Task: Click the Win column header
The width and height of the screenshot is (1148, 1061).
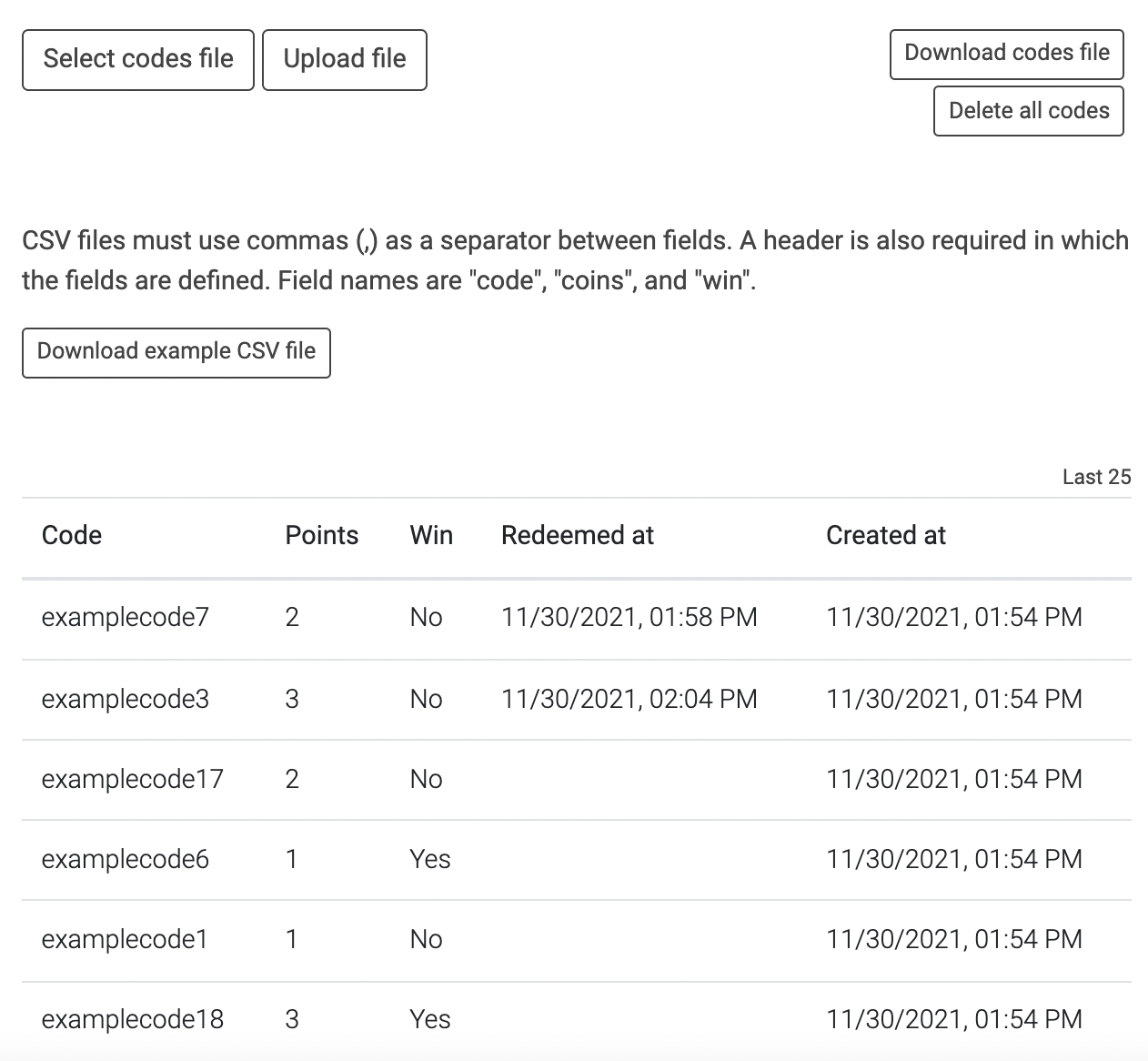Action: [431, 536]
